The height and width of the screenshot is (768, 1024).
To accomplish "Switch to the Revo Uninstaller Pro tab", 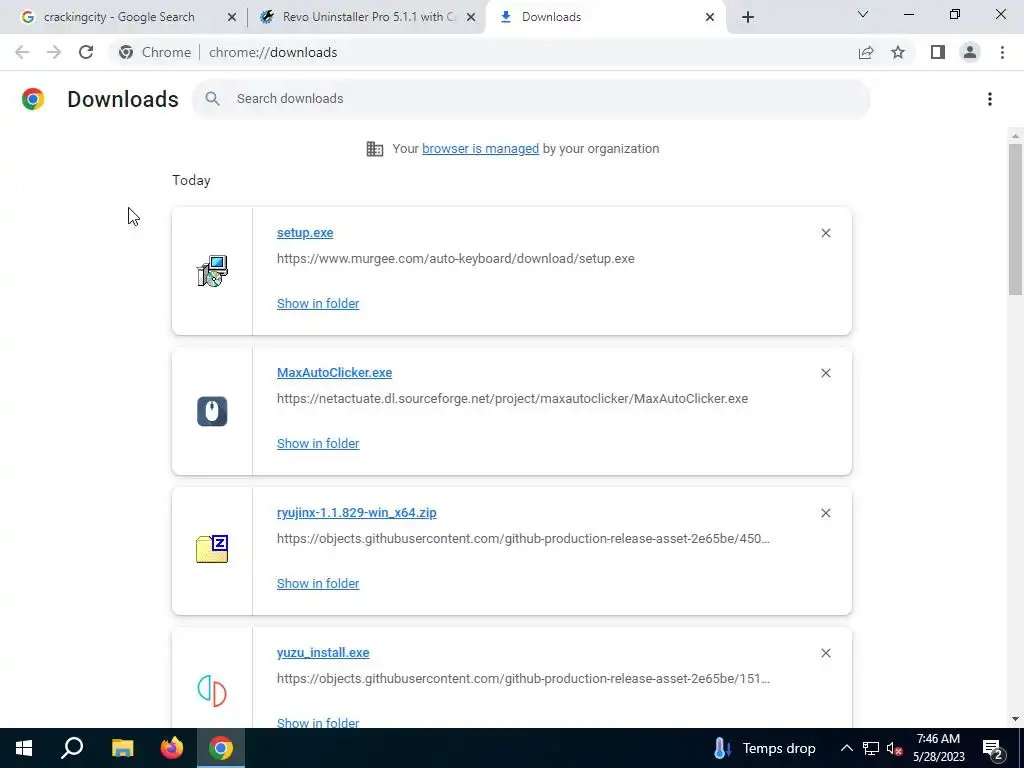I will coord(369,17).
